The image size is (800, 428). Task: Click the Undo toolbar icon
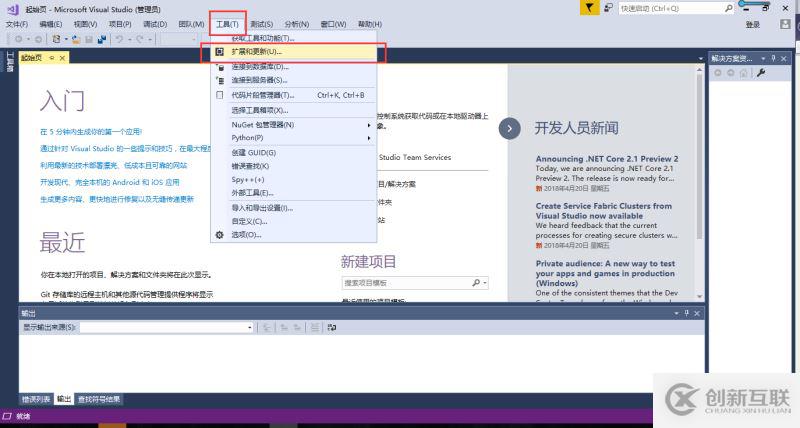click(x=119, y=39)
